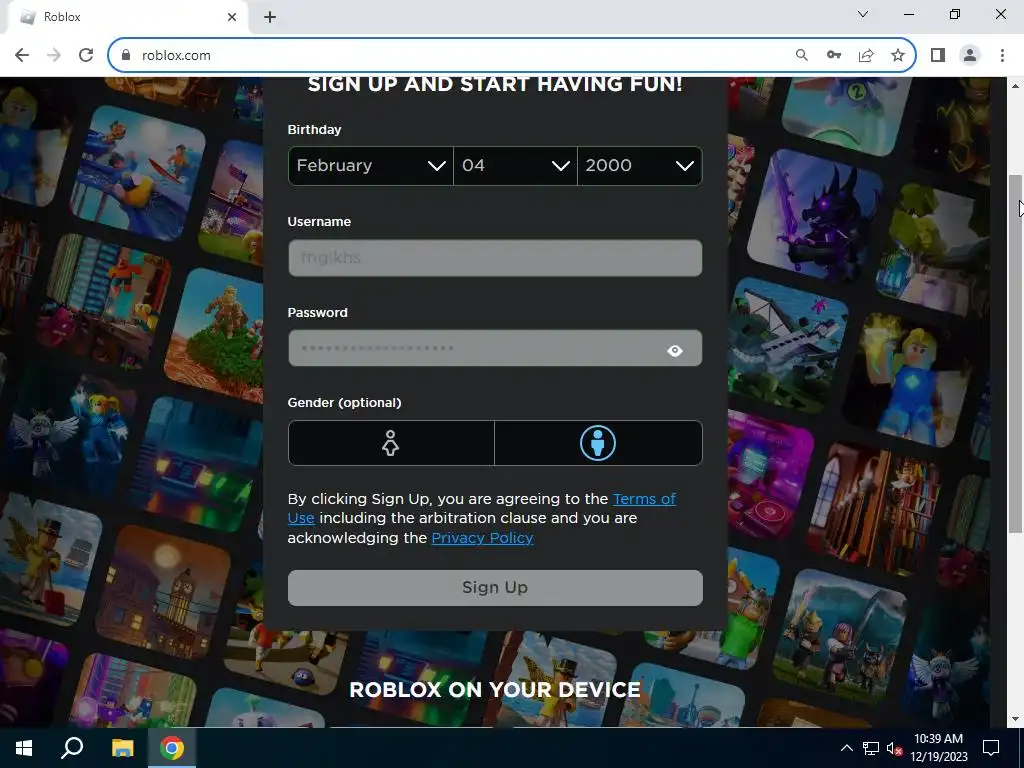Click the page scrollbar thumb

pos(1016,353)
